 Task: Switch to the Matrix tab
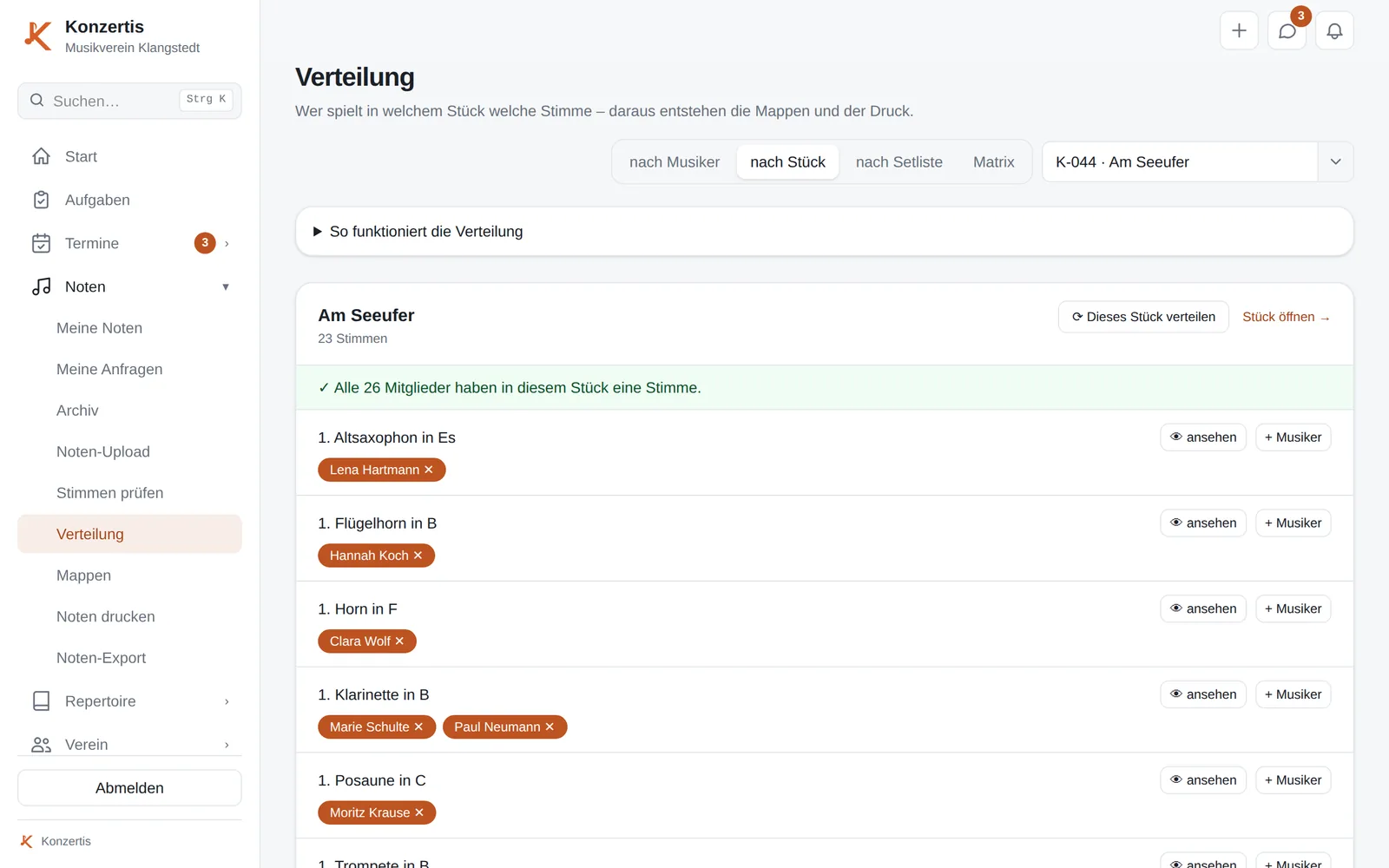tap(994, 162)
